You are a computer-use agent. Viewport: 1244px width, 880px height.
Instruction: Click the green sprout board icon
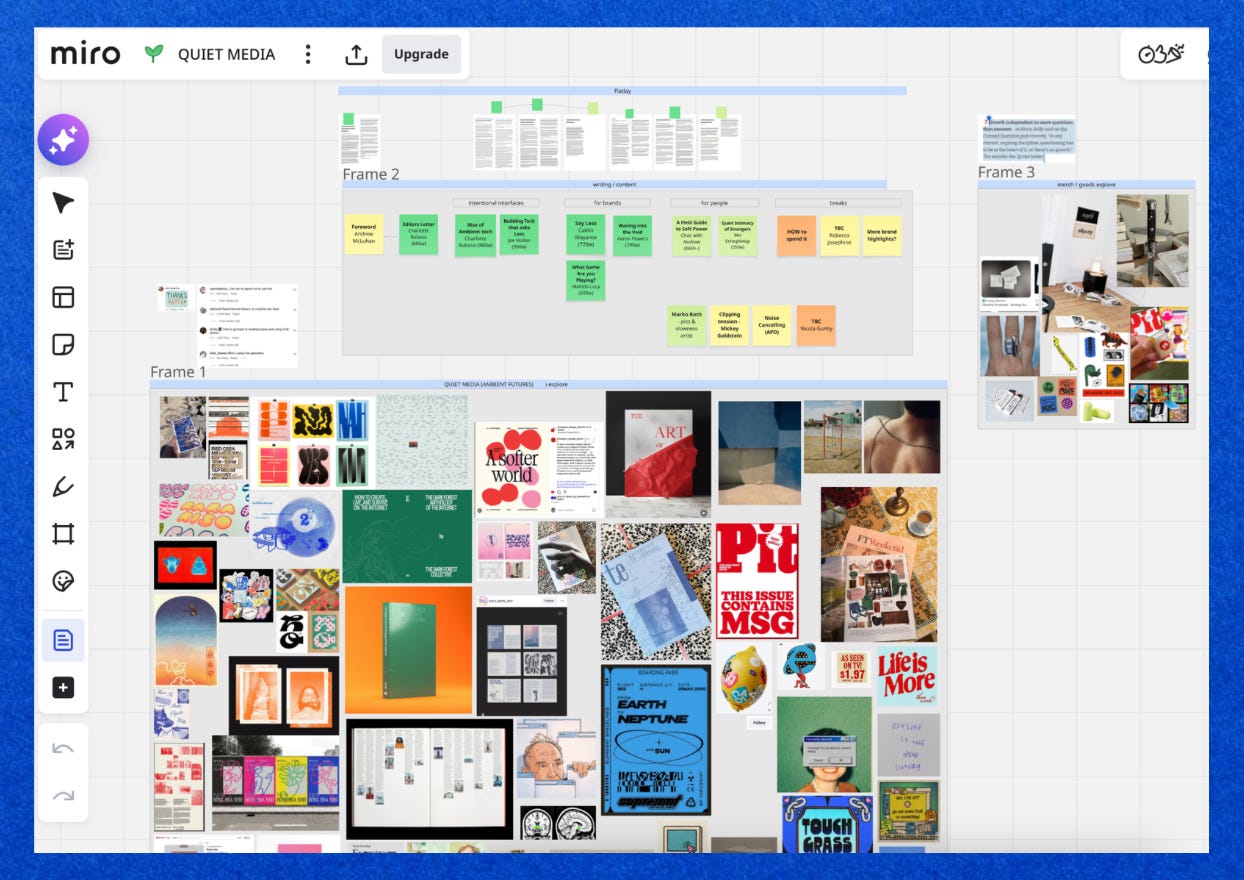(x=154, y=54)
